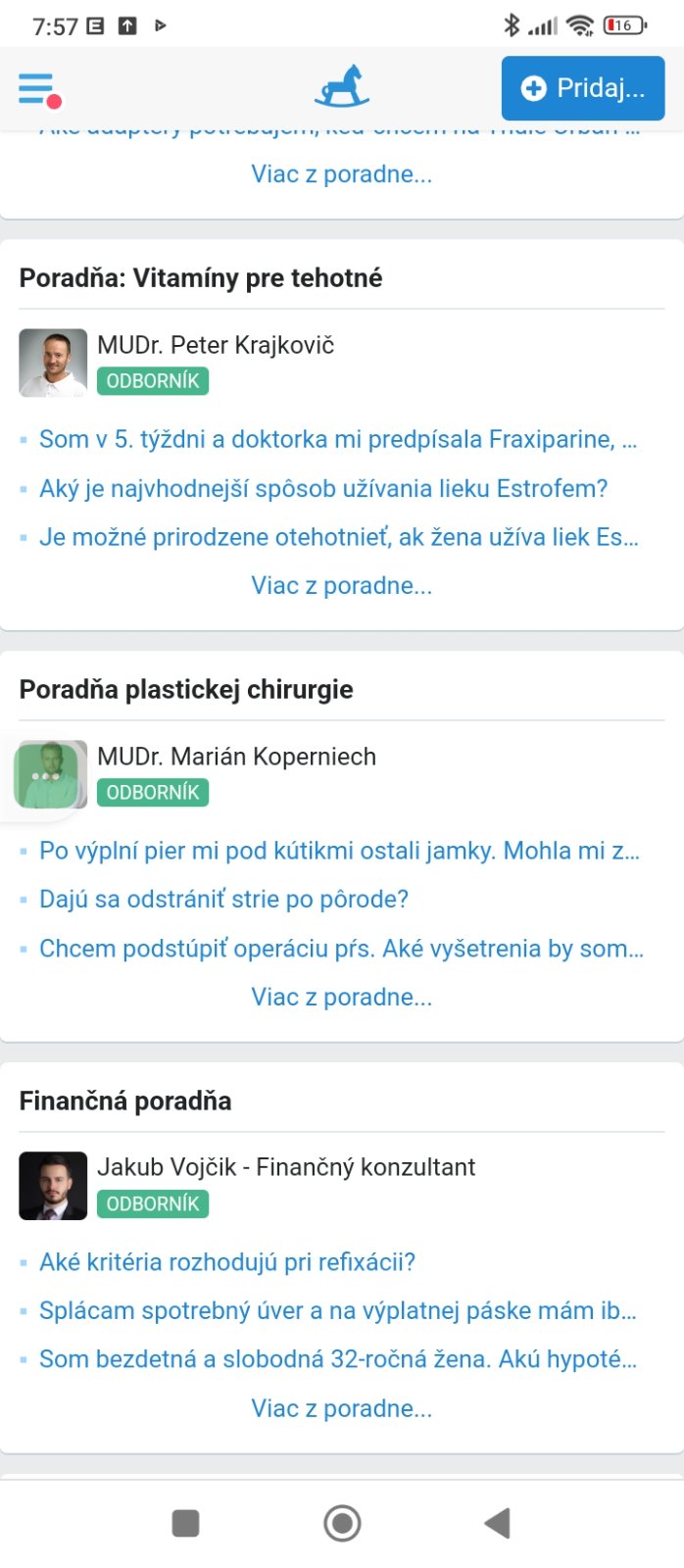Tap the rocking horse logo

click(341, 87)
